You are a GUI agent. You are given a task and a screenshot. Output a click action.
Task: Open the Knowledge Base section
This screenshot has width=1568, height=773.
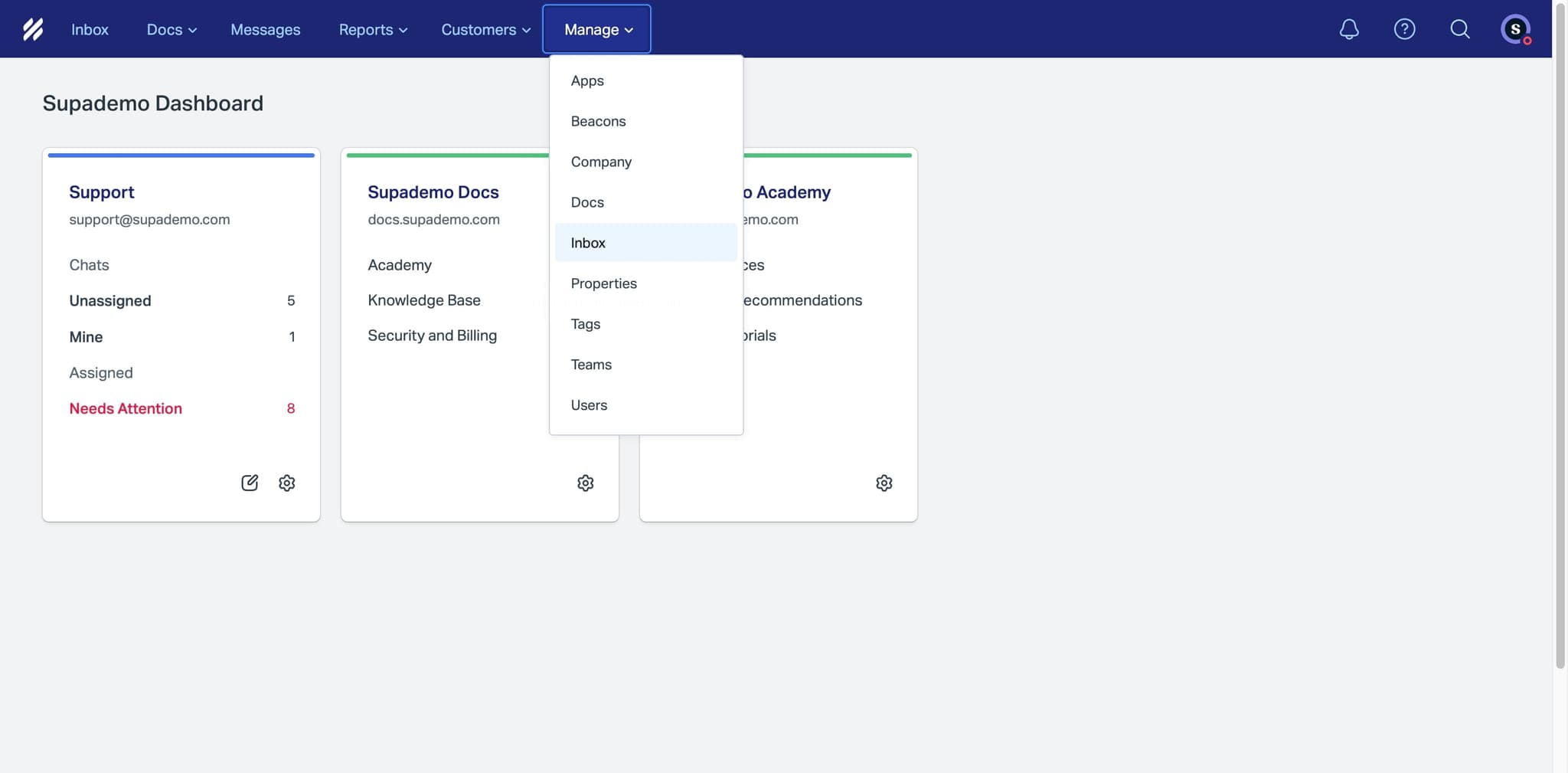pyautogui.click(x=424, y=300)
